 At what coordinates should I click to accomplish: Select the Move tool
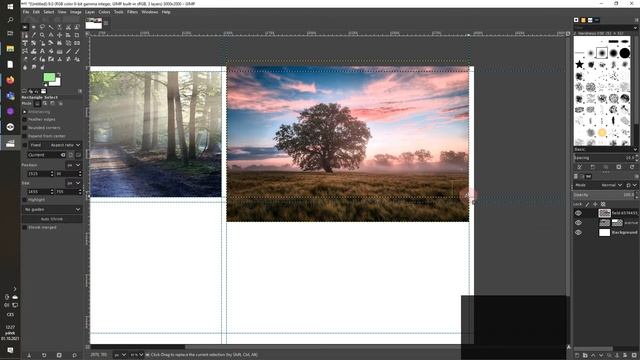pos(59,35)
